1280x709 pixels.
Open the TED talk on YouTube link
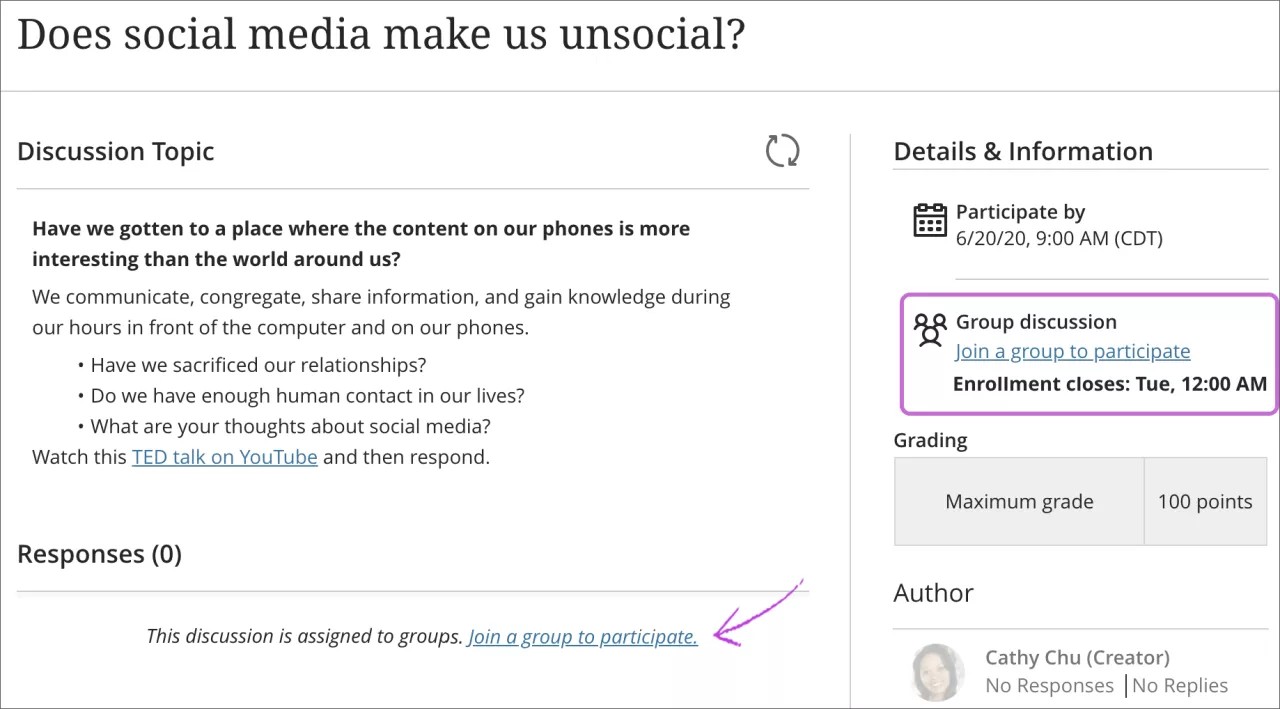pos(224,457)
